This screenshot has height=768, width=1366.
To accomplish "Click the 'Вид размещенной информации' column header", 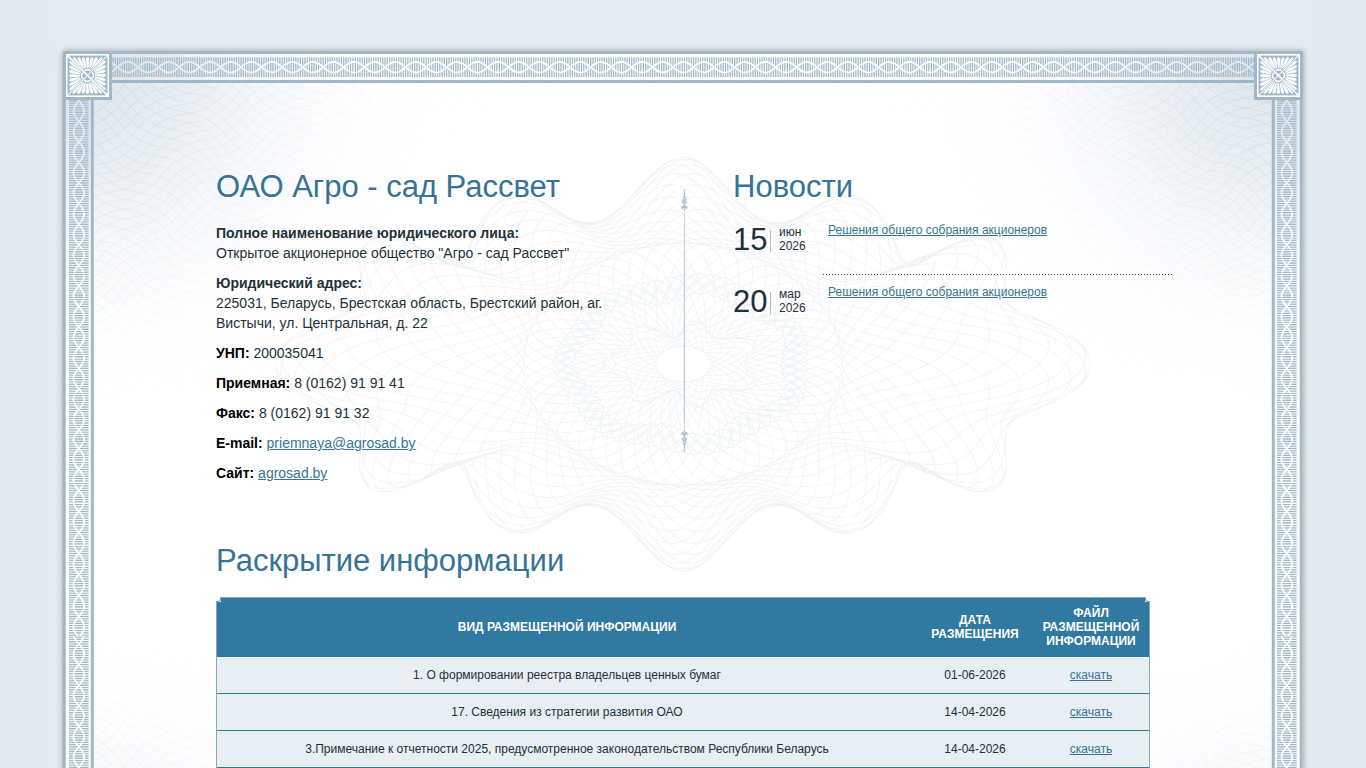I will pyautogui.click(x=567, y=627).
